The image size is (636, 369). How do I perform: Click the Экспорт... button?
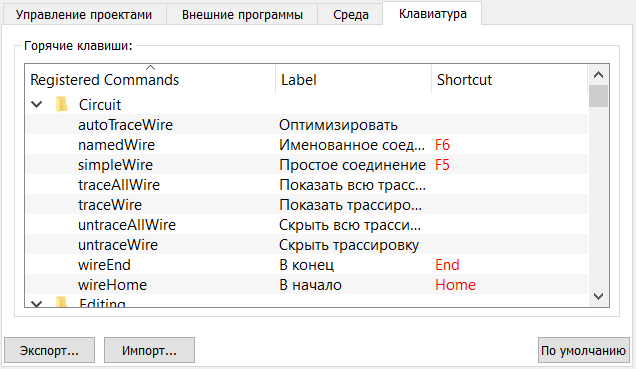pyautogui.click(x=49, y=350)
